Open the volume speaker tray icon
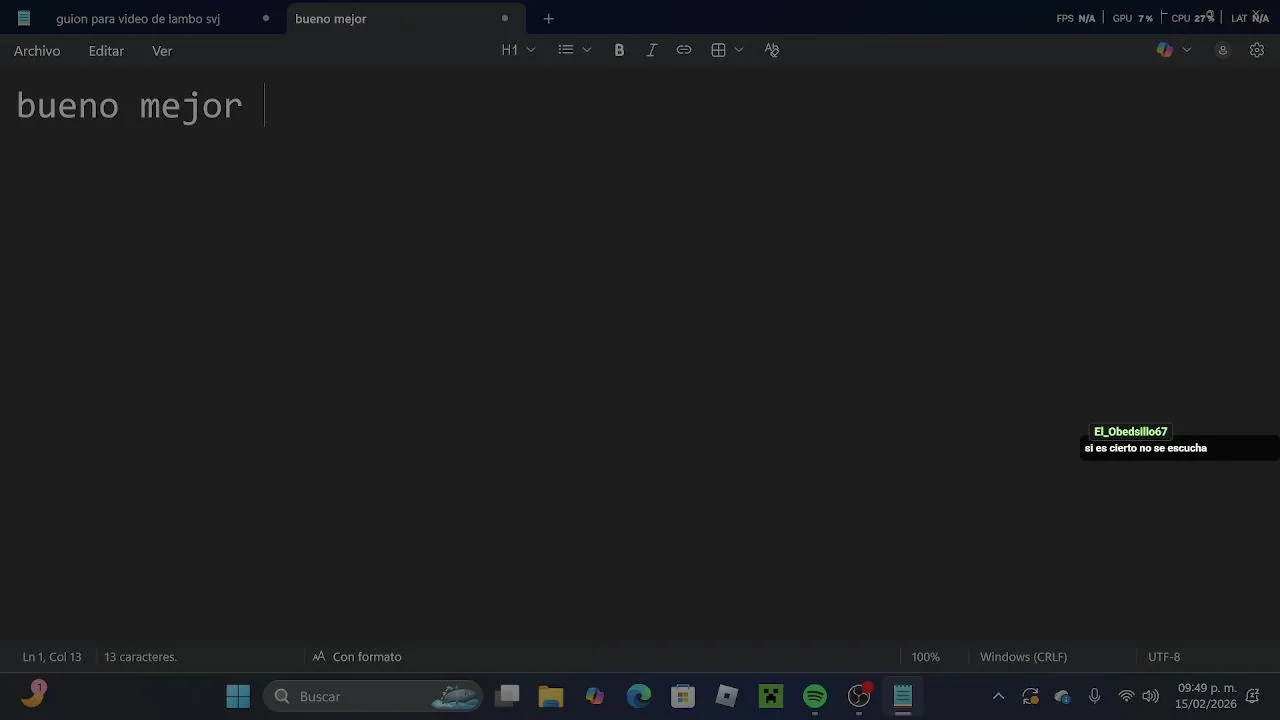Viewport: 1280px width, 720px height. (x=1150, y=696)
